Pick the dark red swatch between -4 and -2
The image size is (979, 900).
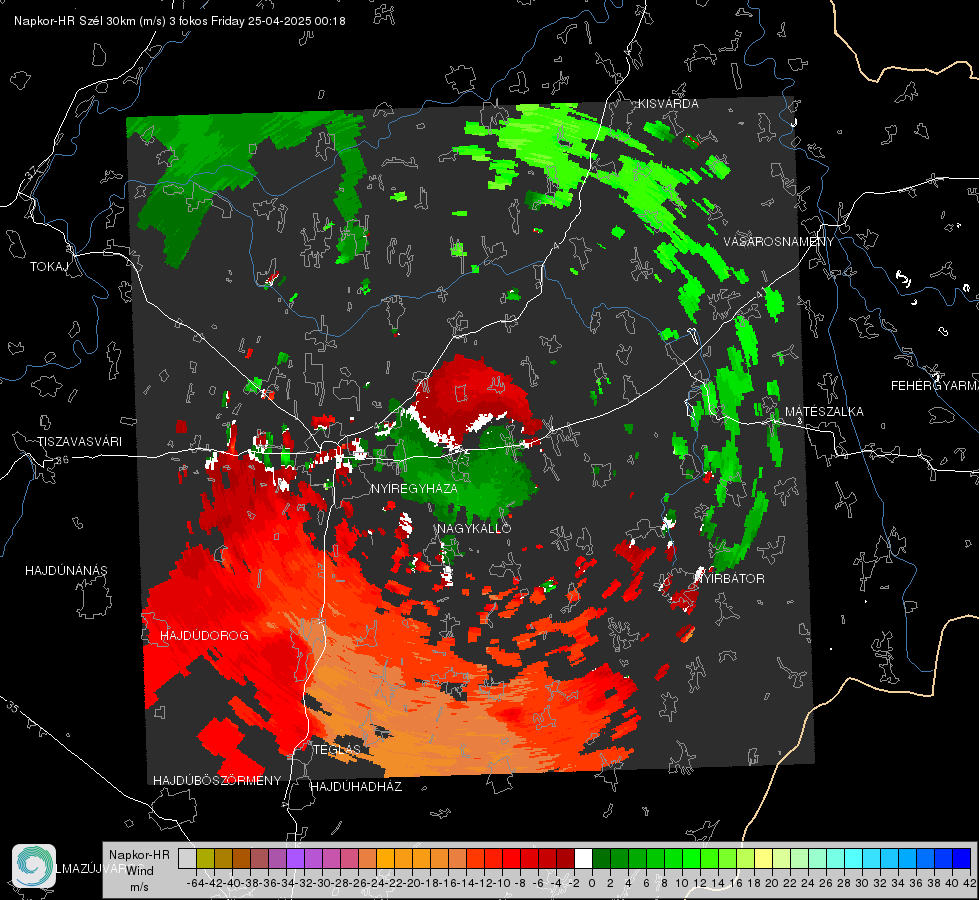pyautogui.click(x=565, y=858)
